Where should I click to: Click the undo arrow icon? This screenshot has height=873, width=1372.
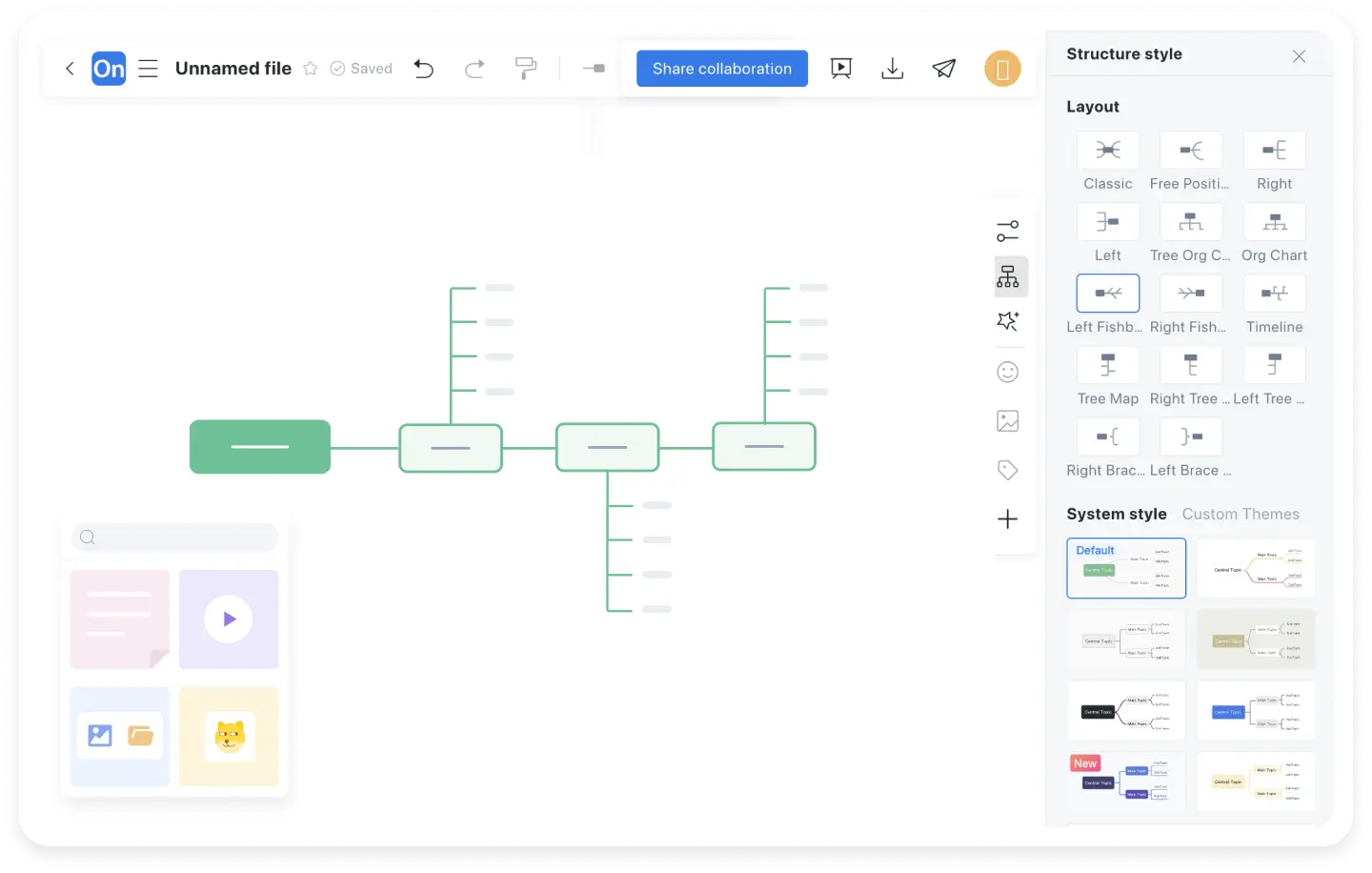[424, 69]
